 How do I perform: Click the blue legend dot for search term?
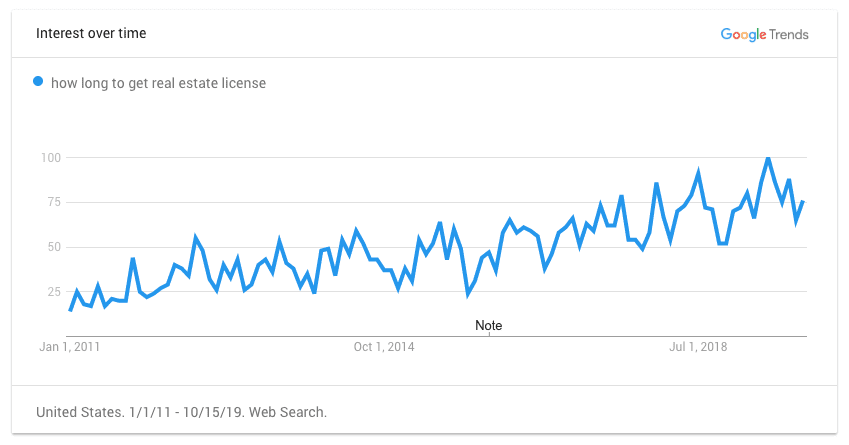38,81
